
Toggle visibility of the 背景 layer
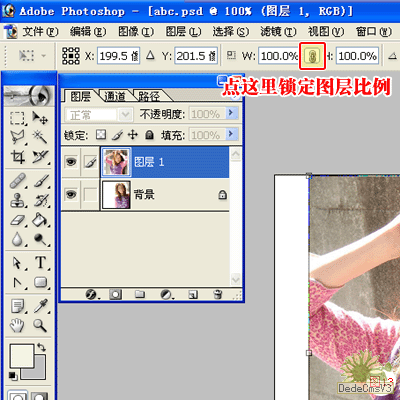pos(71,194)
